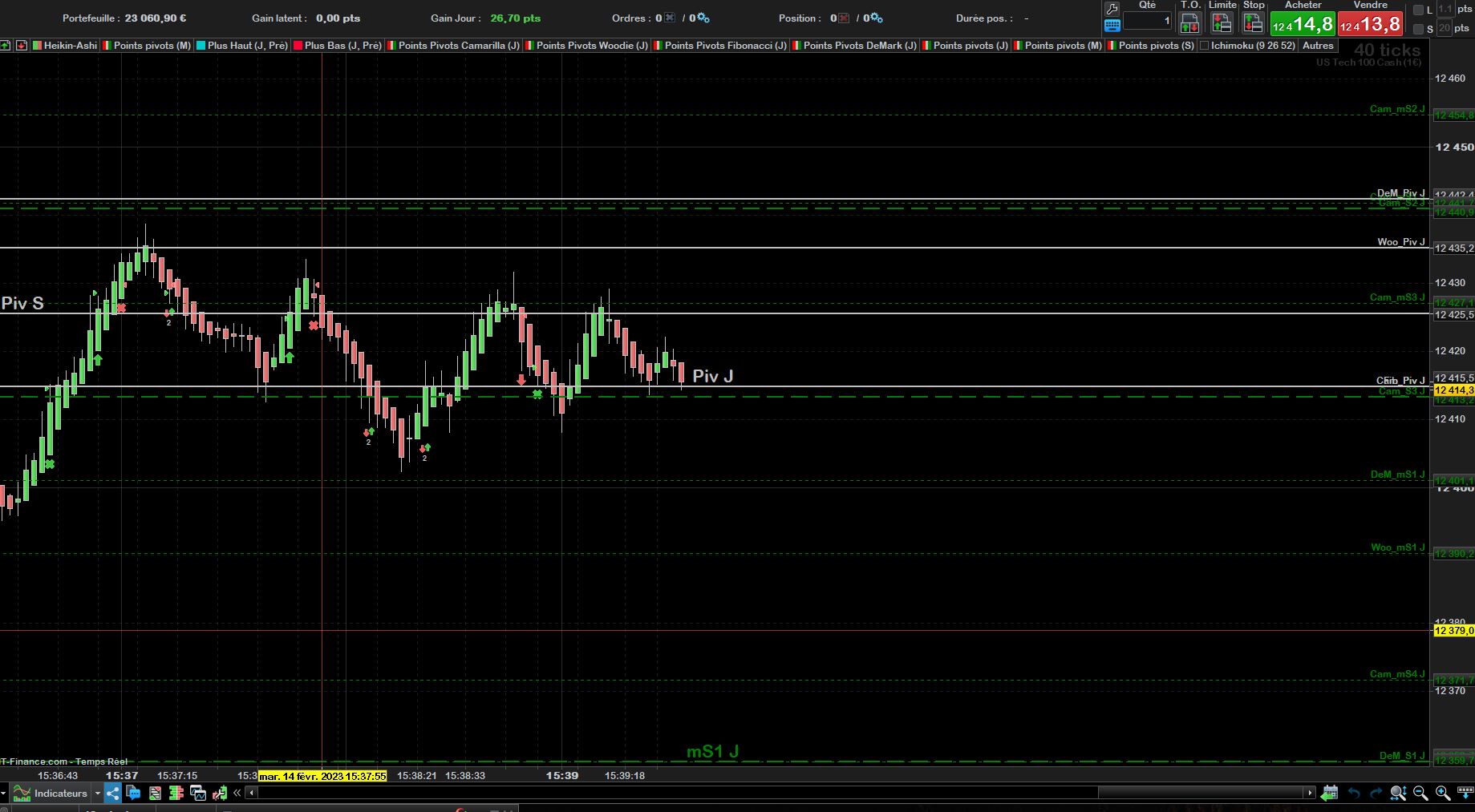
Task: Cancel all orders with the X icon
Action: 670,18
